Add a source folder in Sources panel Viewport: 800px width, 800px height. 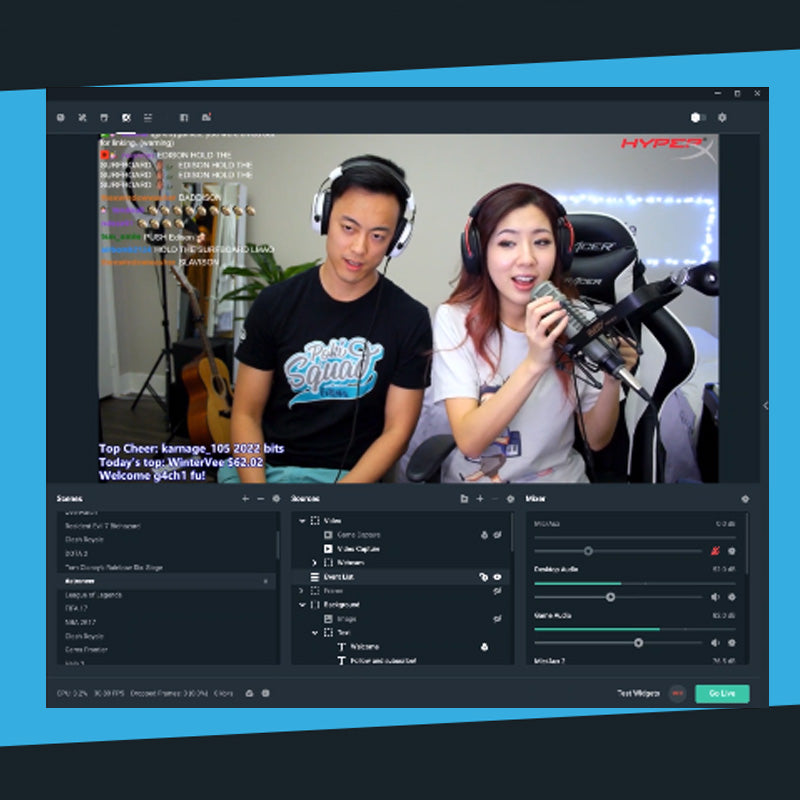pyautogui.click(x=464, y=498)
